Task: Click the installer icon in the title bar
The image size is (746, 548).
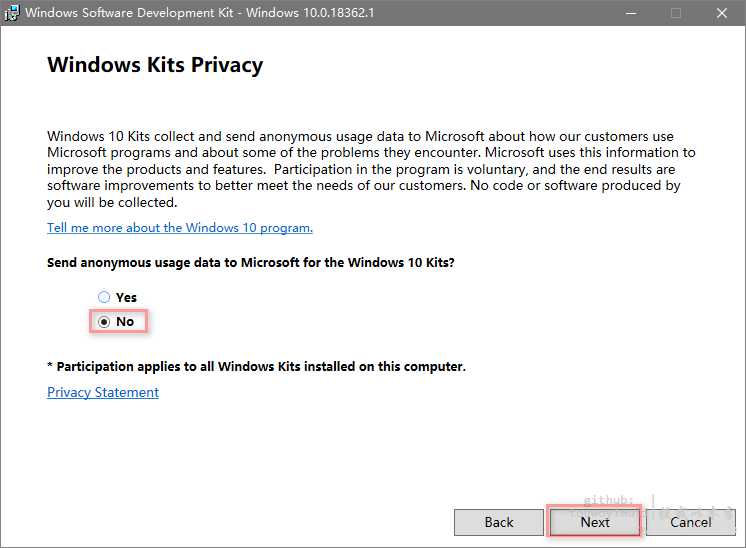Action: pos(11,13)
